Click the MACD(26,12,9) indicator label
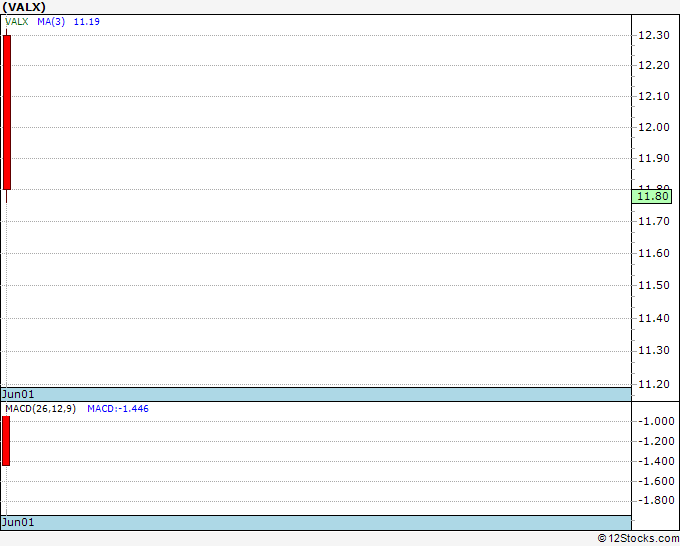The width and height of the screenshot is (680, 546). (x=40, y=409)
